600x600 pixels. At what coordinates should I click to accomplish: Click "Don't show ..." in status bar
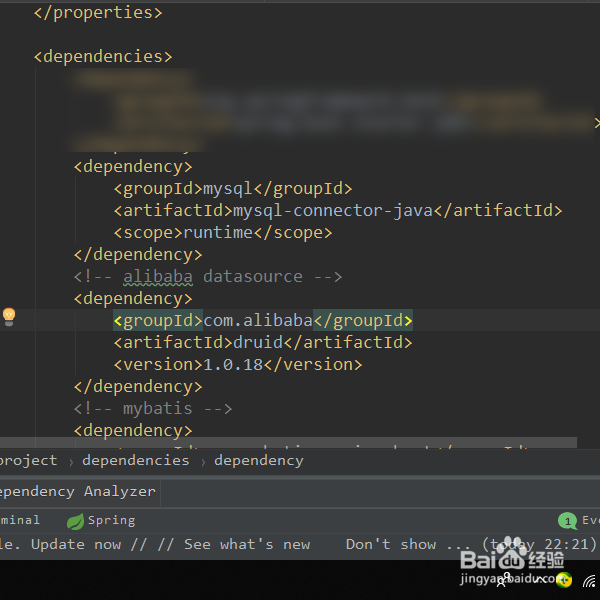[408, 544]
